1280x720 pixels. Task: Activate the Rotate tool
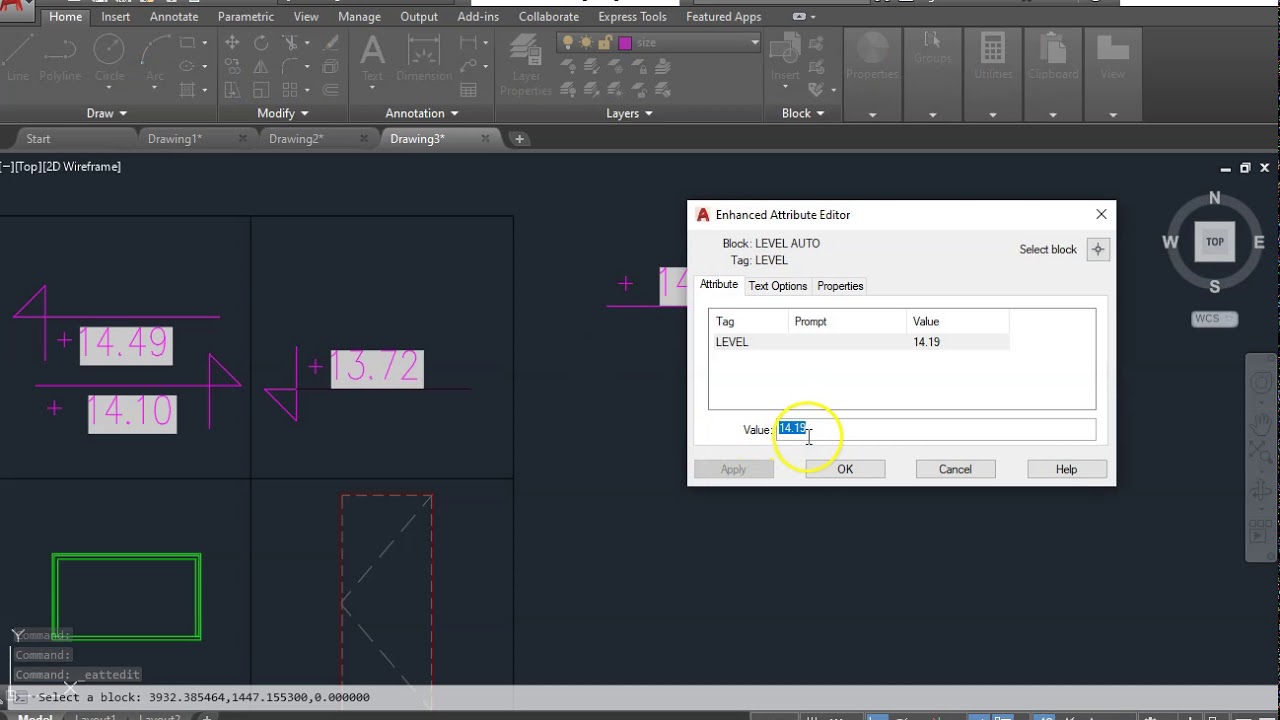tap(261, 43)
